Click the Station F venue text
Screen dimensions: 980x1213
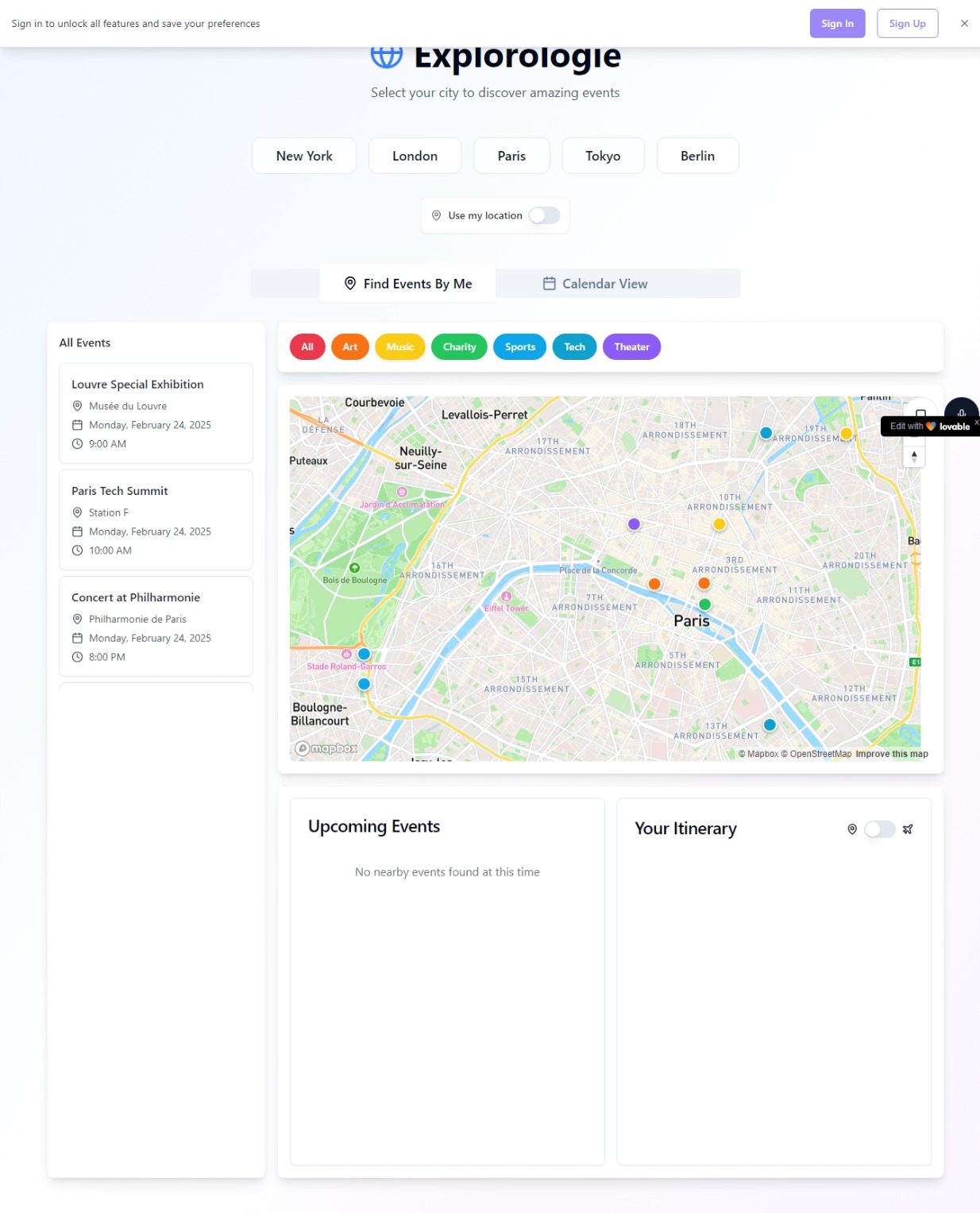pyautogui.click(x=109, y=512)
